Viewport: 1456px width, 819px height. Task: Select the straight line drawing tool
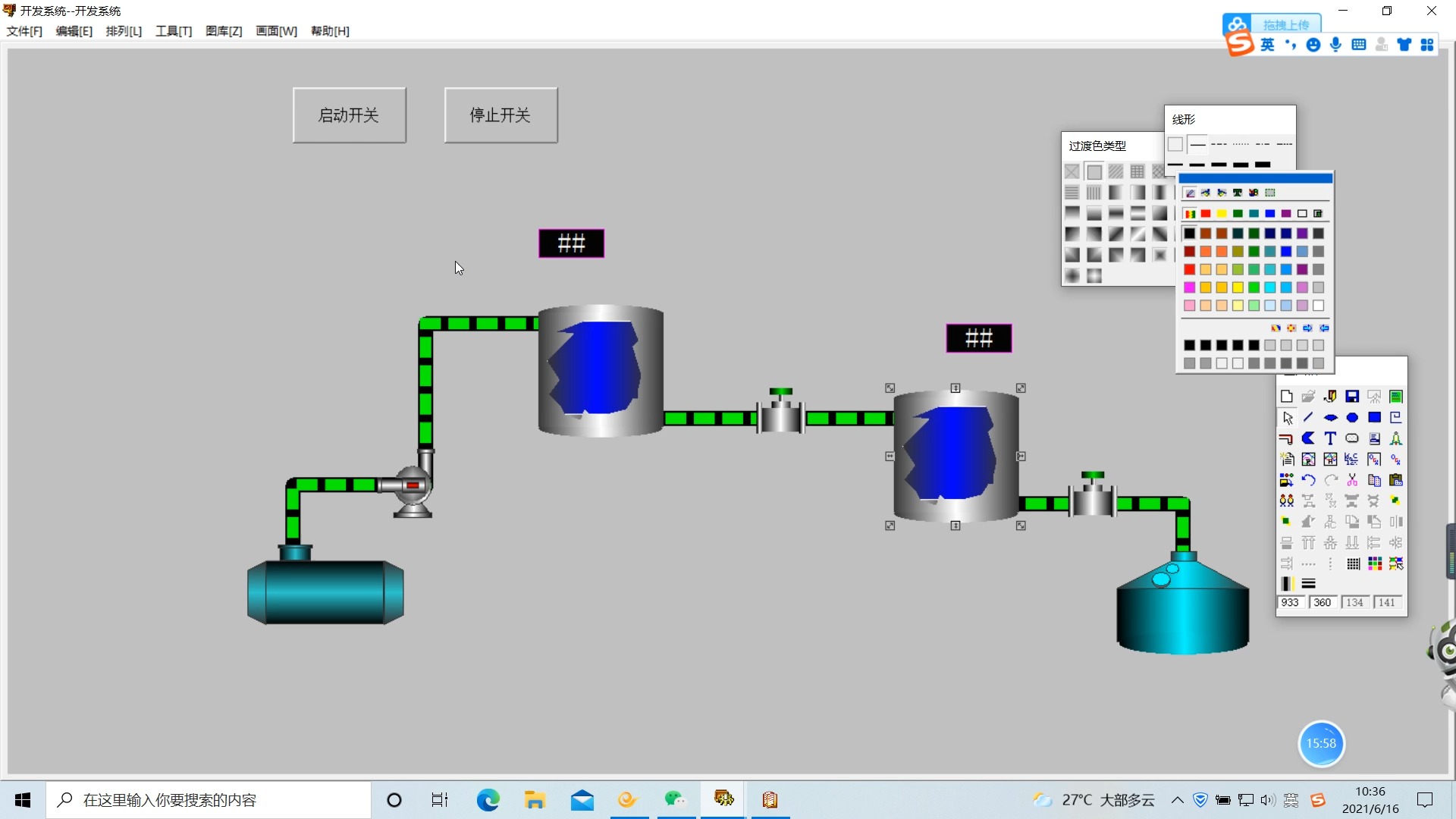1308,417
